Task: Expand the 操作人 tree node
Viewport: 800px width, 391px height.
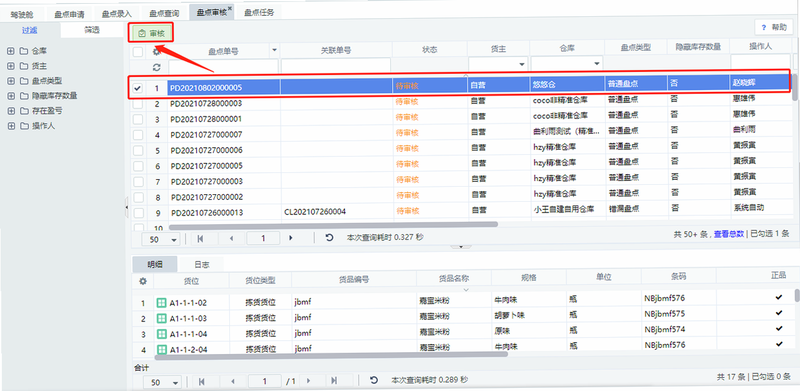Action: [11, 126]
